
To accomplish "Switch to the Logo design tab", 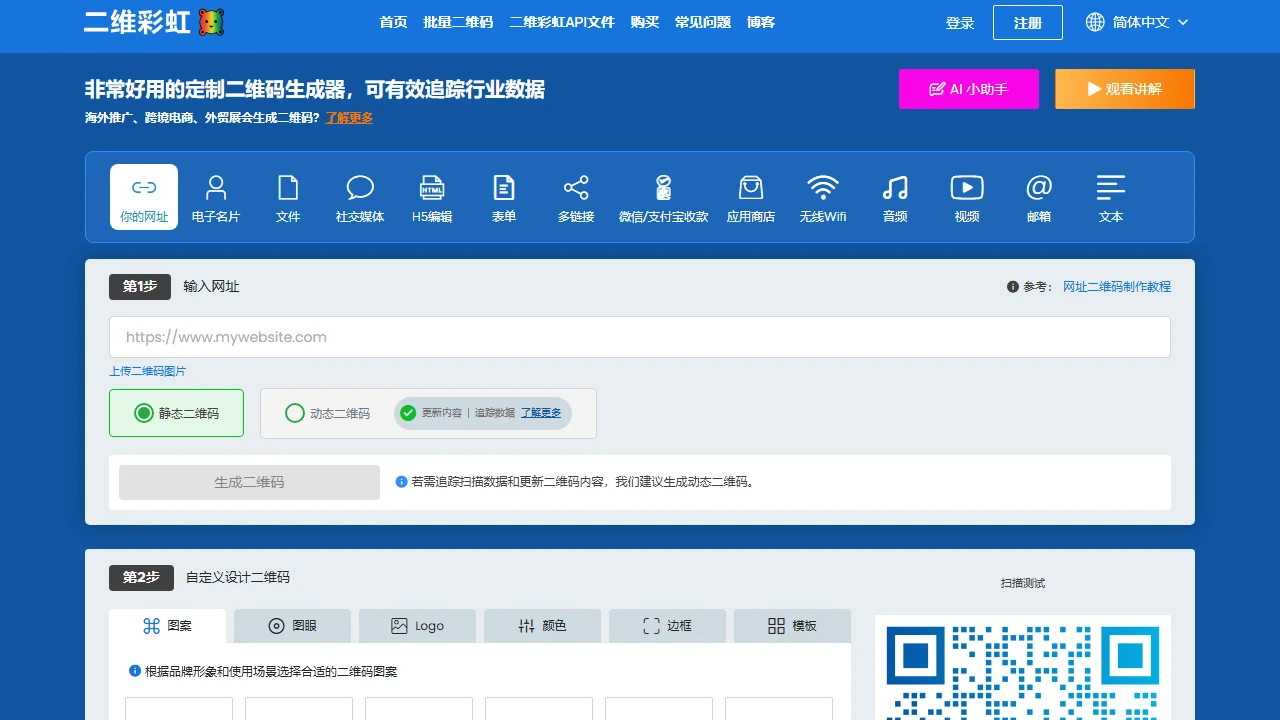I will 417,626.
